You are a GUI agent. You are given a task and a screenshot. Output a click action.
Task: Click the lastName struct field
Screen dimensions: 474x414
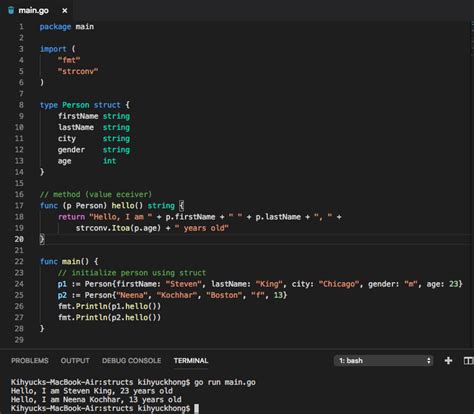(76, 127)
